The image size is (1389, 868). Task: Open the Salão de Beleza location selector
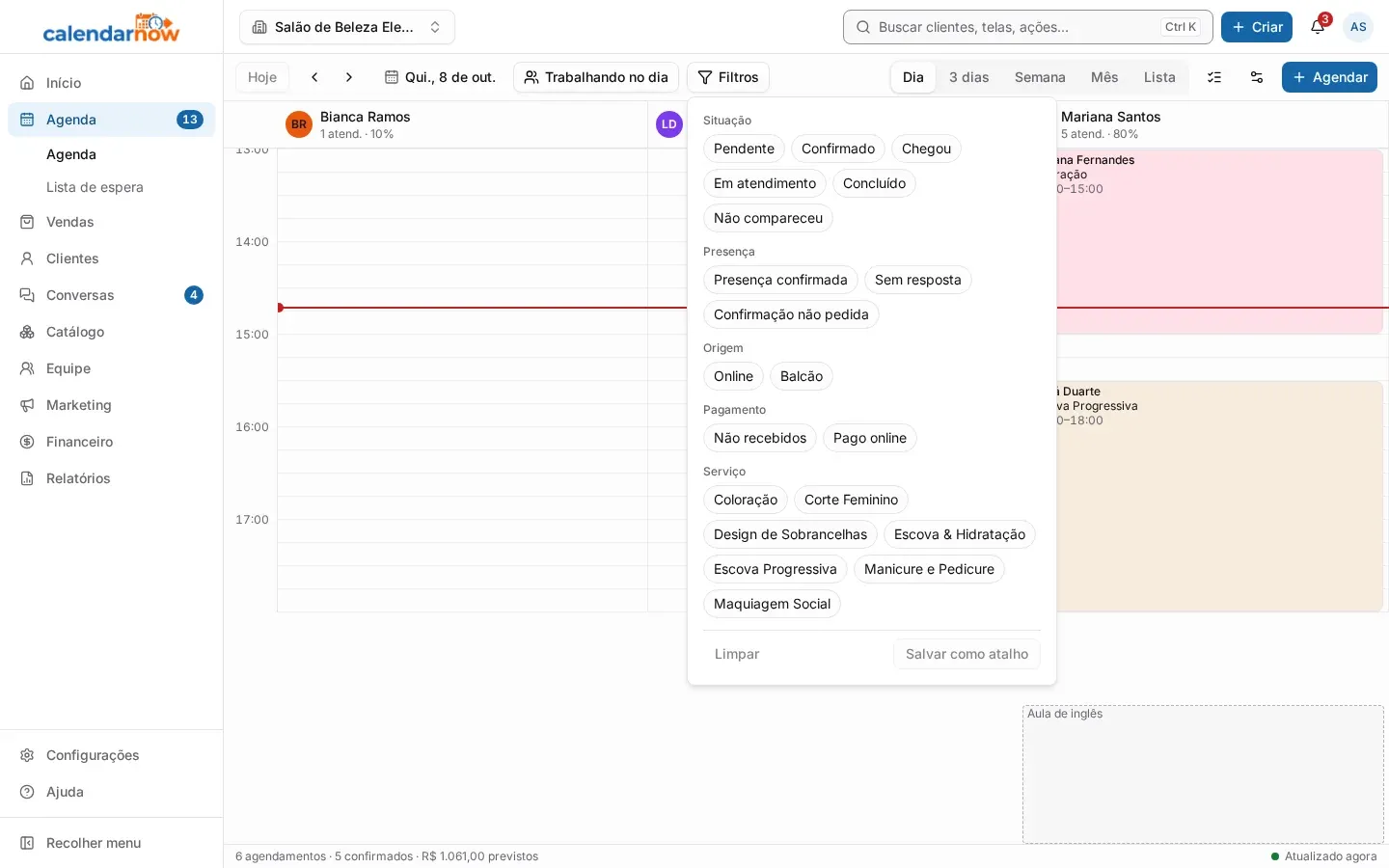(x=347, y=27)
